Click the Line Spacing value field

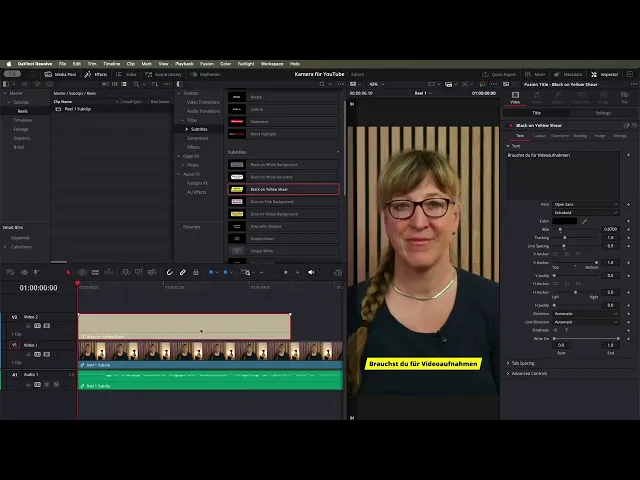coord(610,246)
